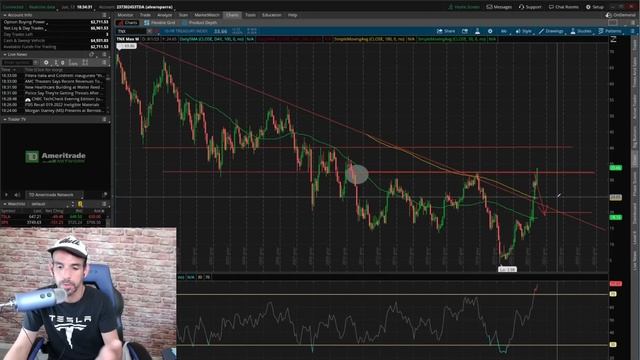Open the Drawings menu

(551, 31)
